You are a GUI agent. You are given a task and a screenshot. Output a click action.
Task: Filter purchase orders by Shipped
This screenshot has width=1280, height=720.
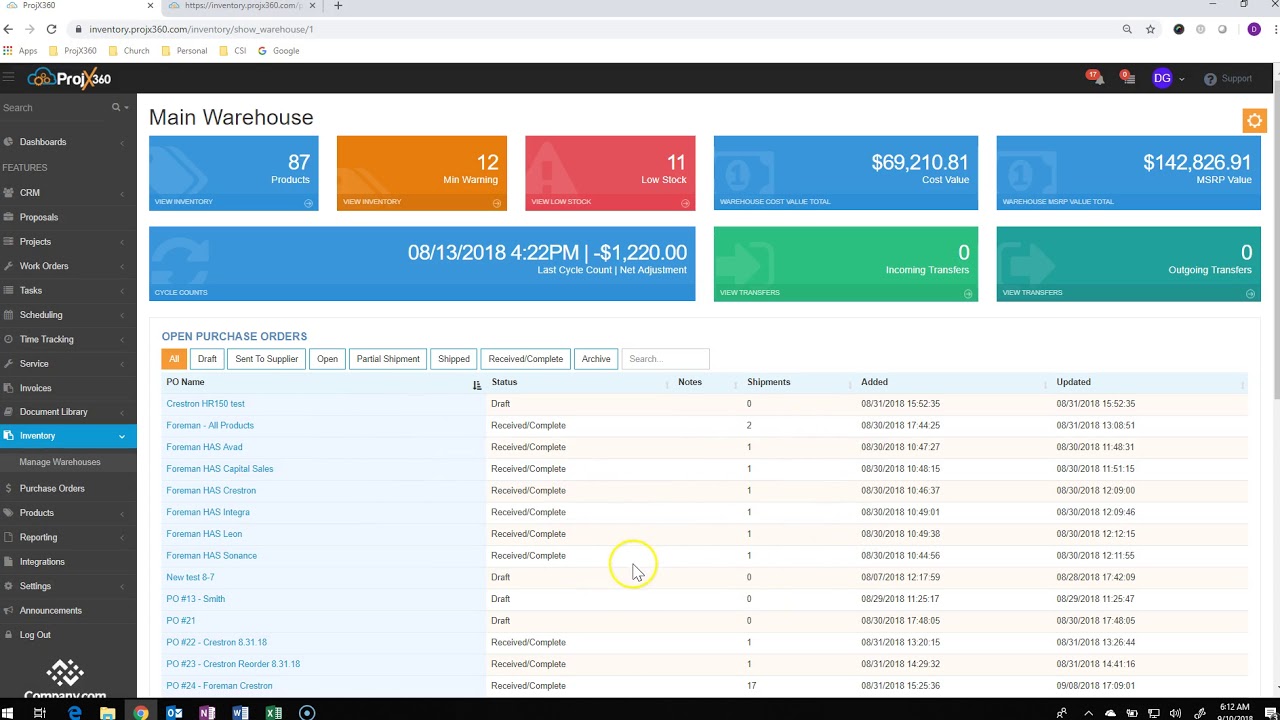pos(454,359)
